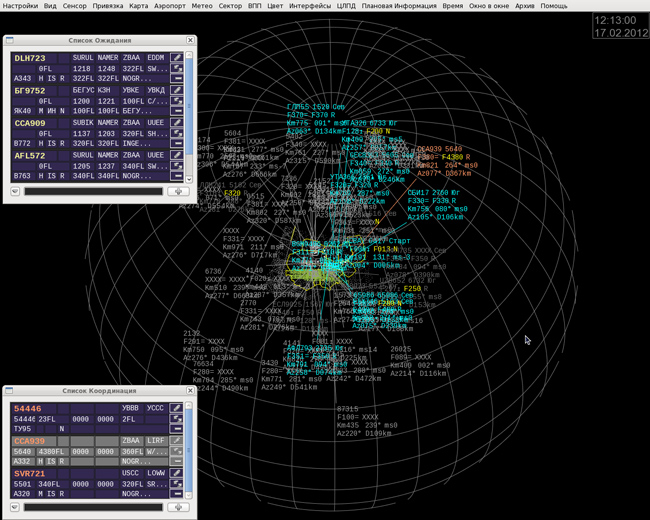The image size is (650, 520).
Task: Click scroll-down arrow in Список Координация
Action: (189, 495)
